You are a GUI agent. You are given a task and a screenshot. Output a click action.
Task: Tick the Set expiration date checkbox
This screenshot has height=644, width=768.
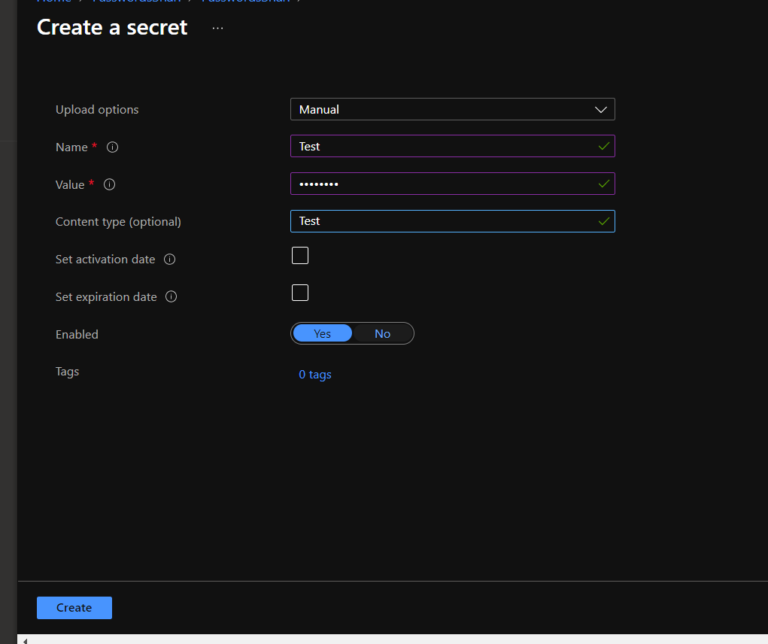300,293
